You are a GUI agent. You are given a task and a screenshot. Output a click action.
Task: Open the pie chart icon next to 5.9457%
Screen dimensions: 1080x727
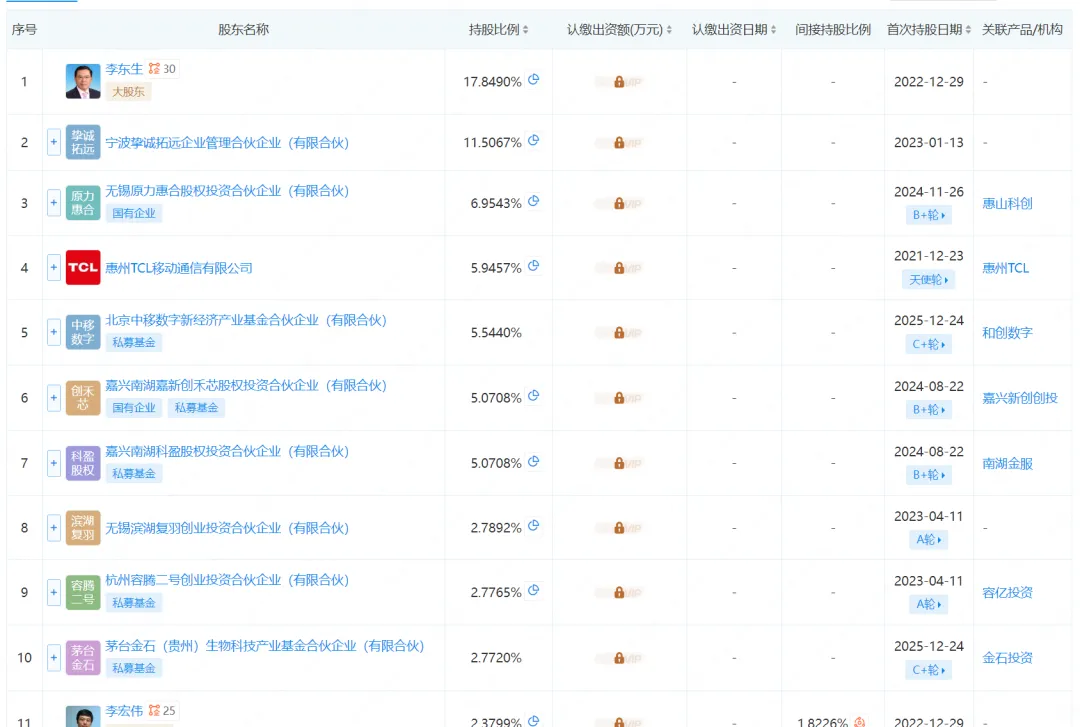point(533,266)
